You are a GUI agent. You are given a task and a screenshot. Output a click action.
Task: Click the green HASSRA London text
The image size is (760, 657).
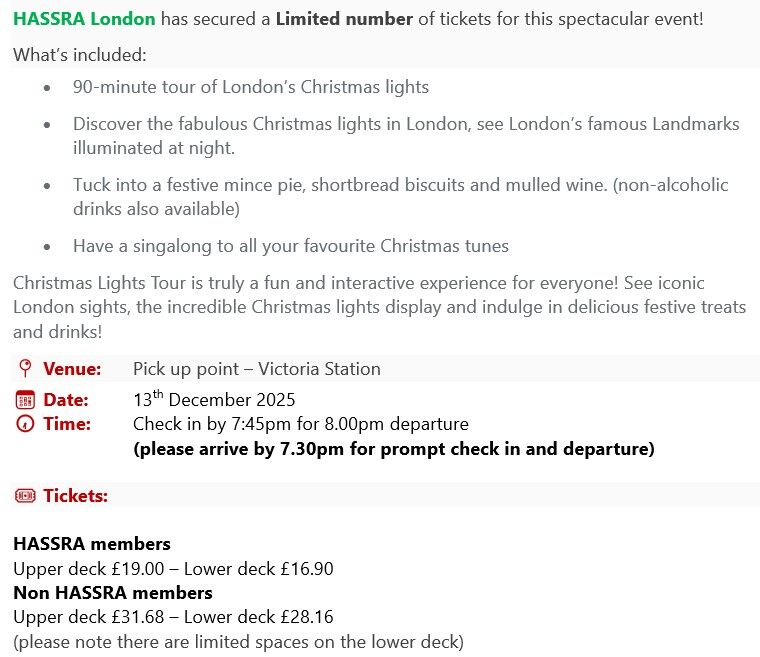(x=84, y=19)
